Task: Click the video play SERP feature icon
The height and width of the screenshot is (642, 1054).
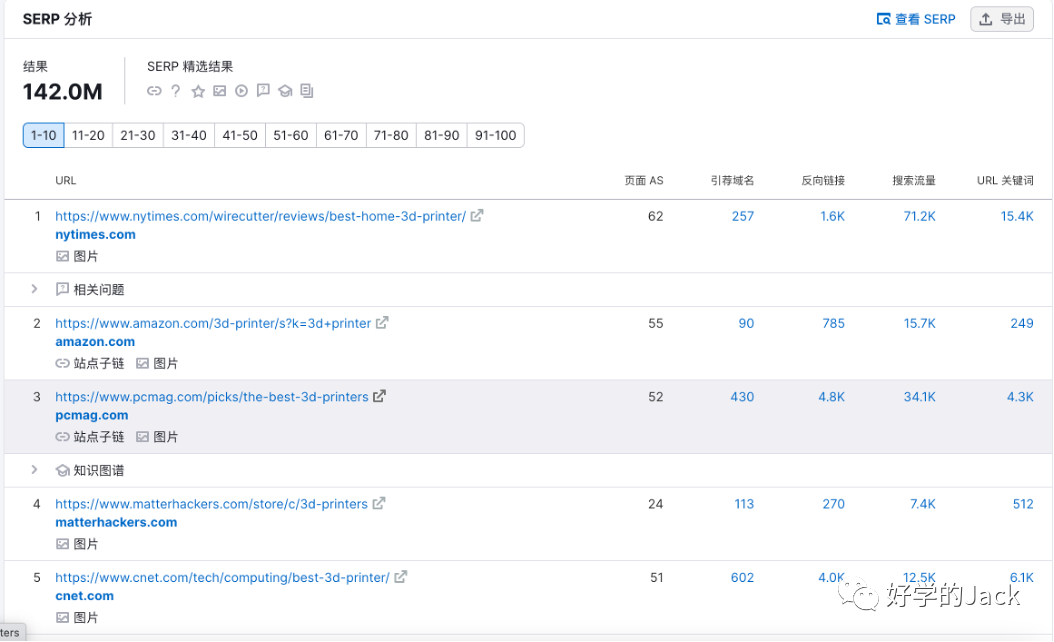Action: pyautogui.click(x=241, y=91)
